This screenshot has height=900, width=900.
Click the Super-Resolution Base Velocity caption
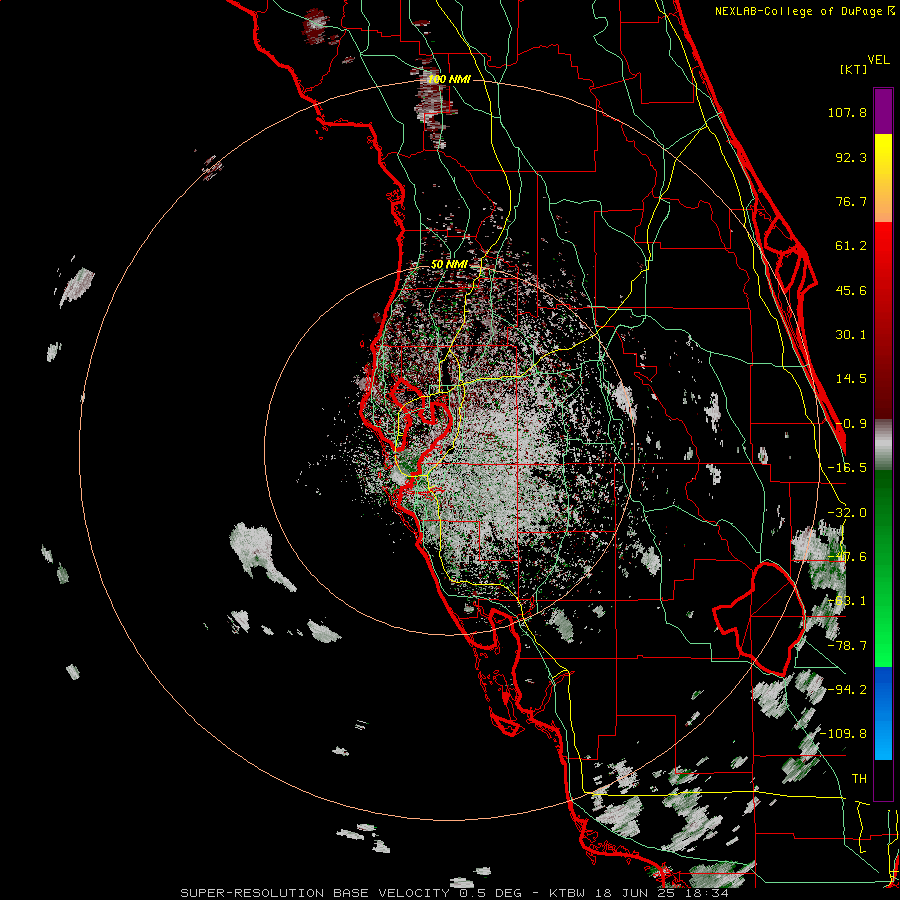pyautogui.click(x=454, y=893)
